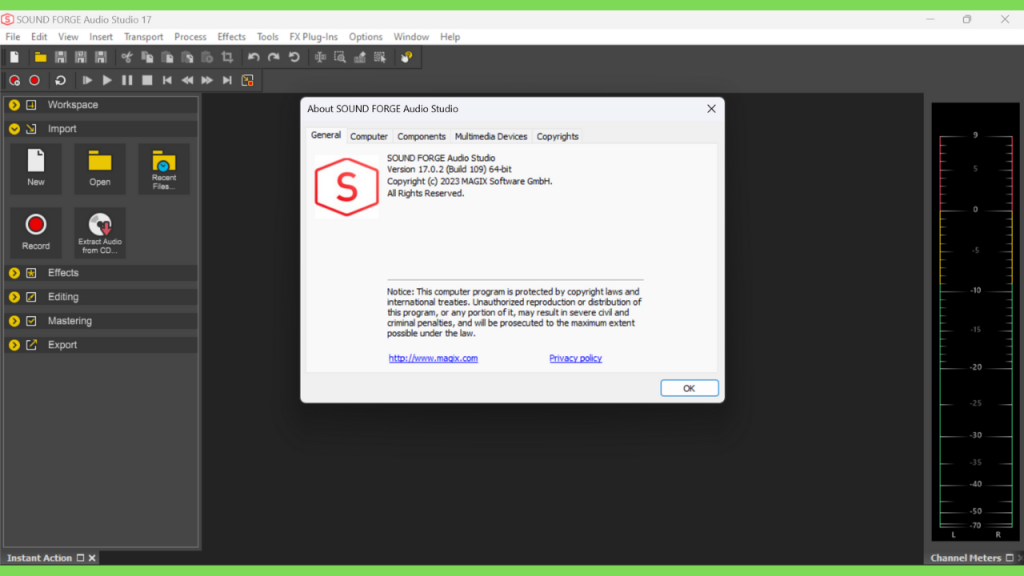Click the Redo arrow icon

274,57
